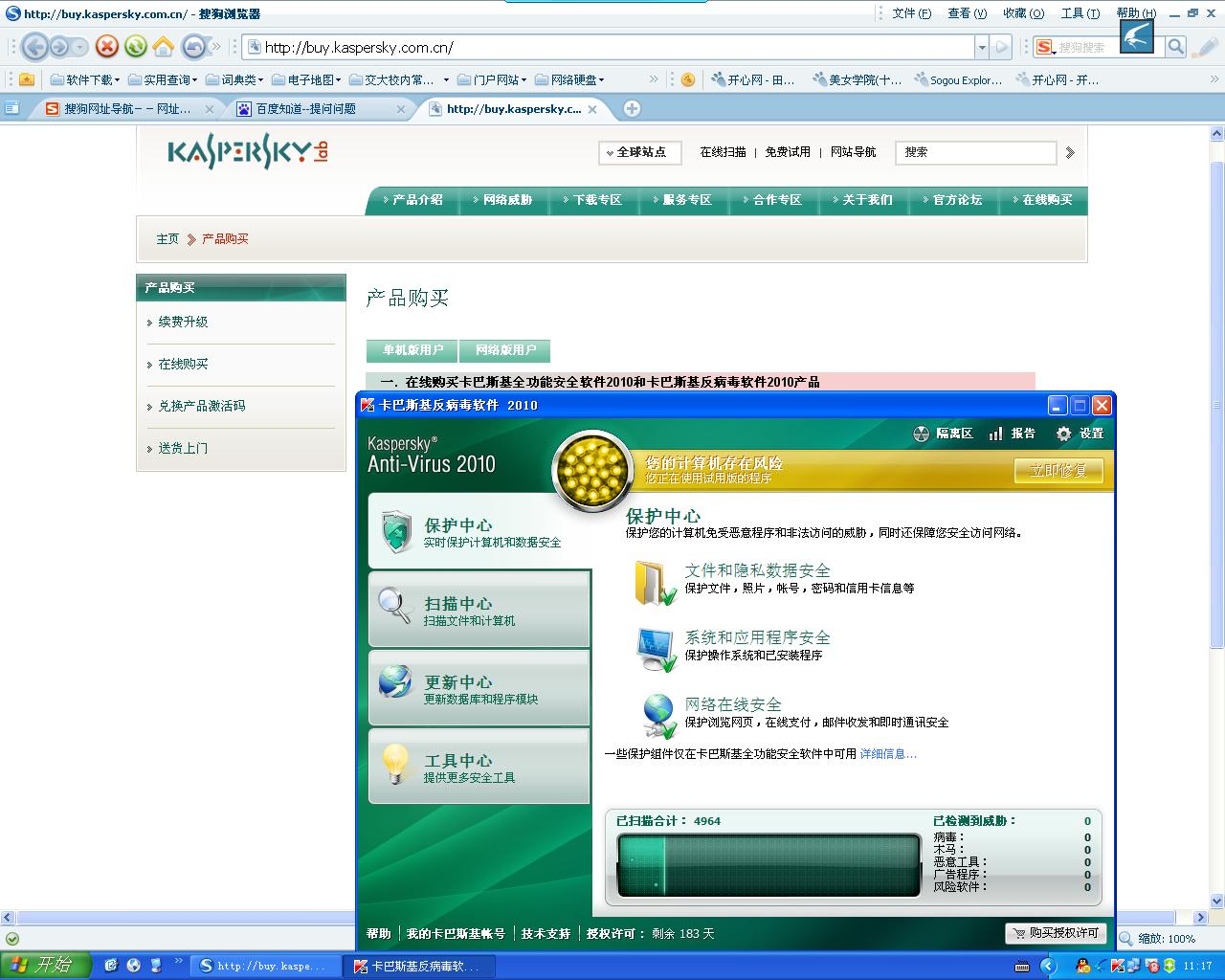Open the 工具(T) browser menu

tap(1080, 13)
